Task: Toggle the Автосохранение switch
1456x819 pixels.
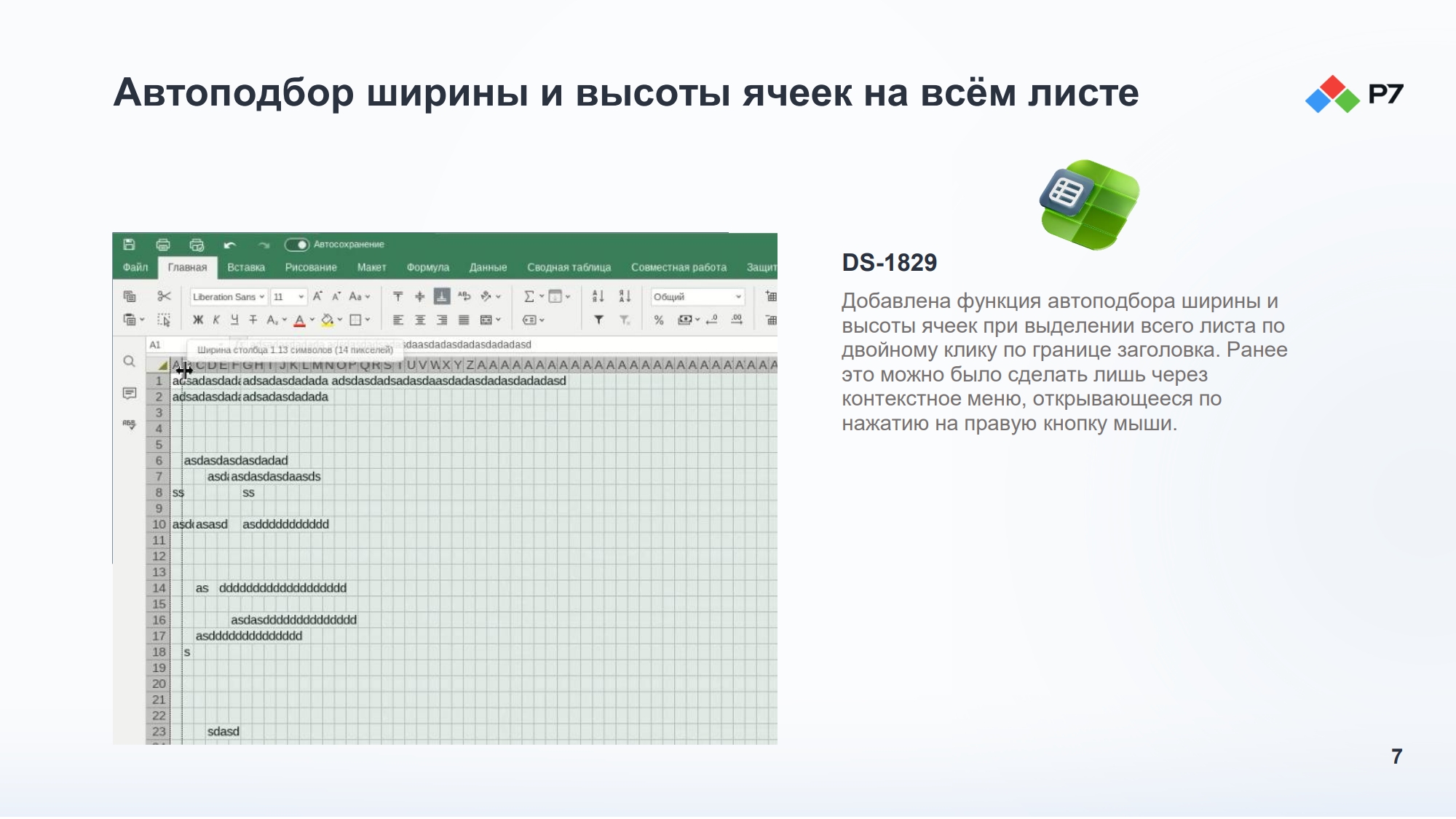Action: (297, 245)
